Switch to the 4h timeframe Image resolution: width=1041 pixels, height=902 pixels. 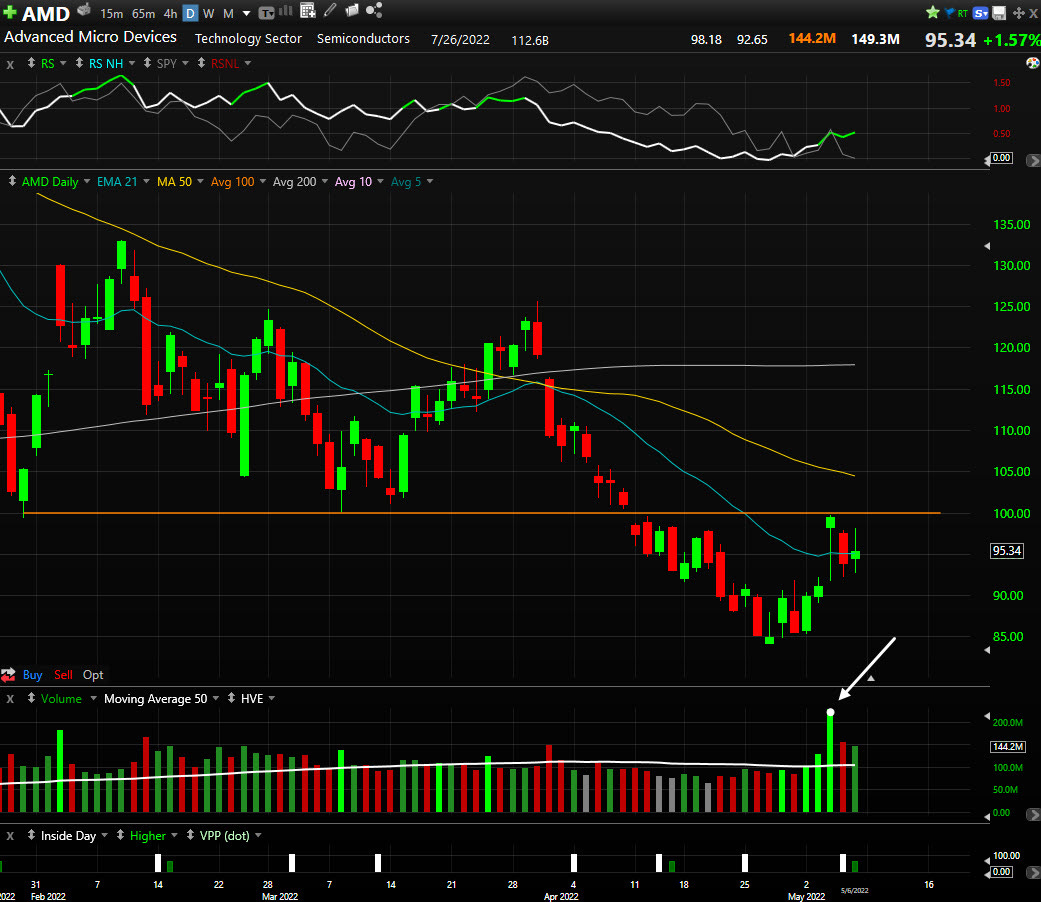pos(170,13)
